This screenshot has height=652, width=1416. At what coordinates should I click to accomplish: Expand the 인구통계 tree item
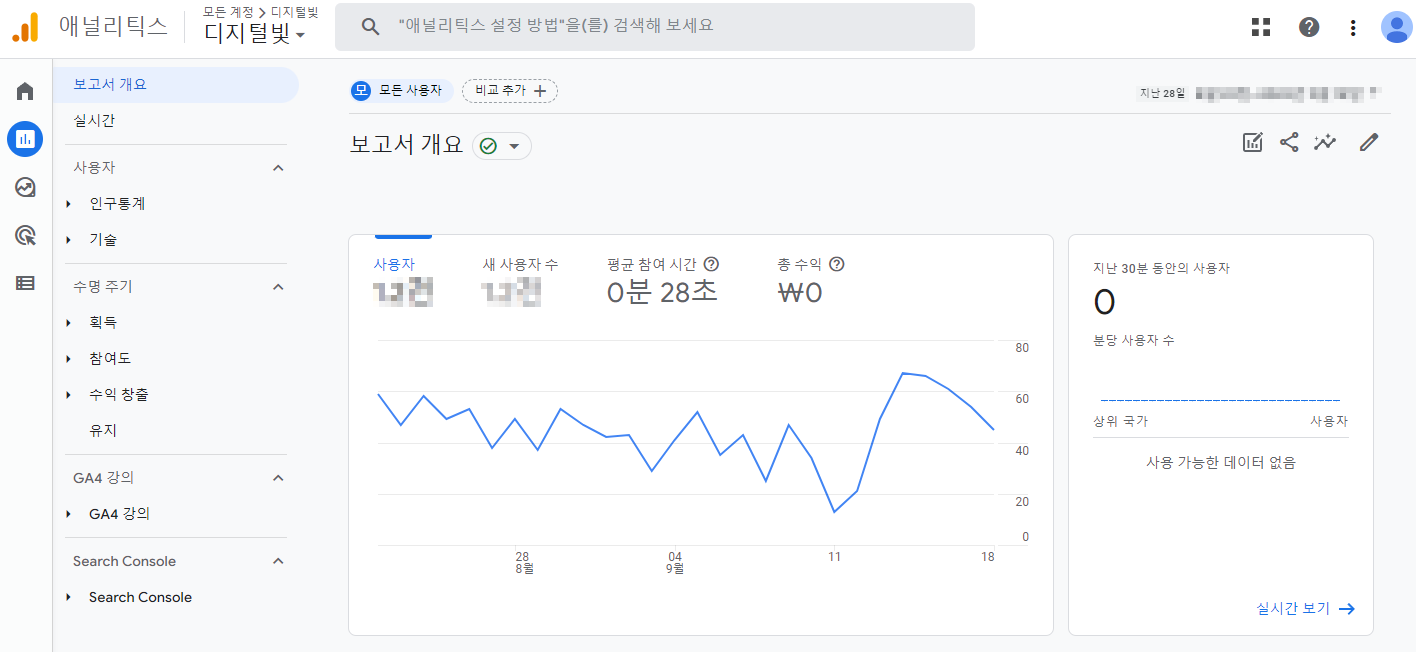click(x=69, y=204)
